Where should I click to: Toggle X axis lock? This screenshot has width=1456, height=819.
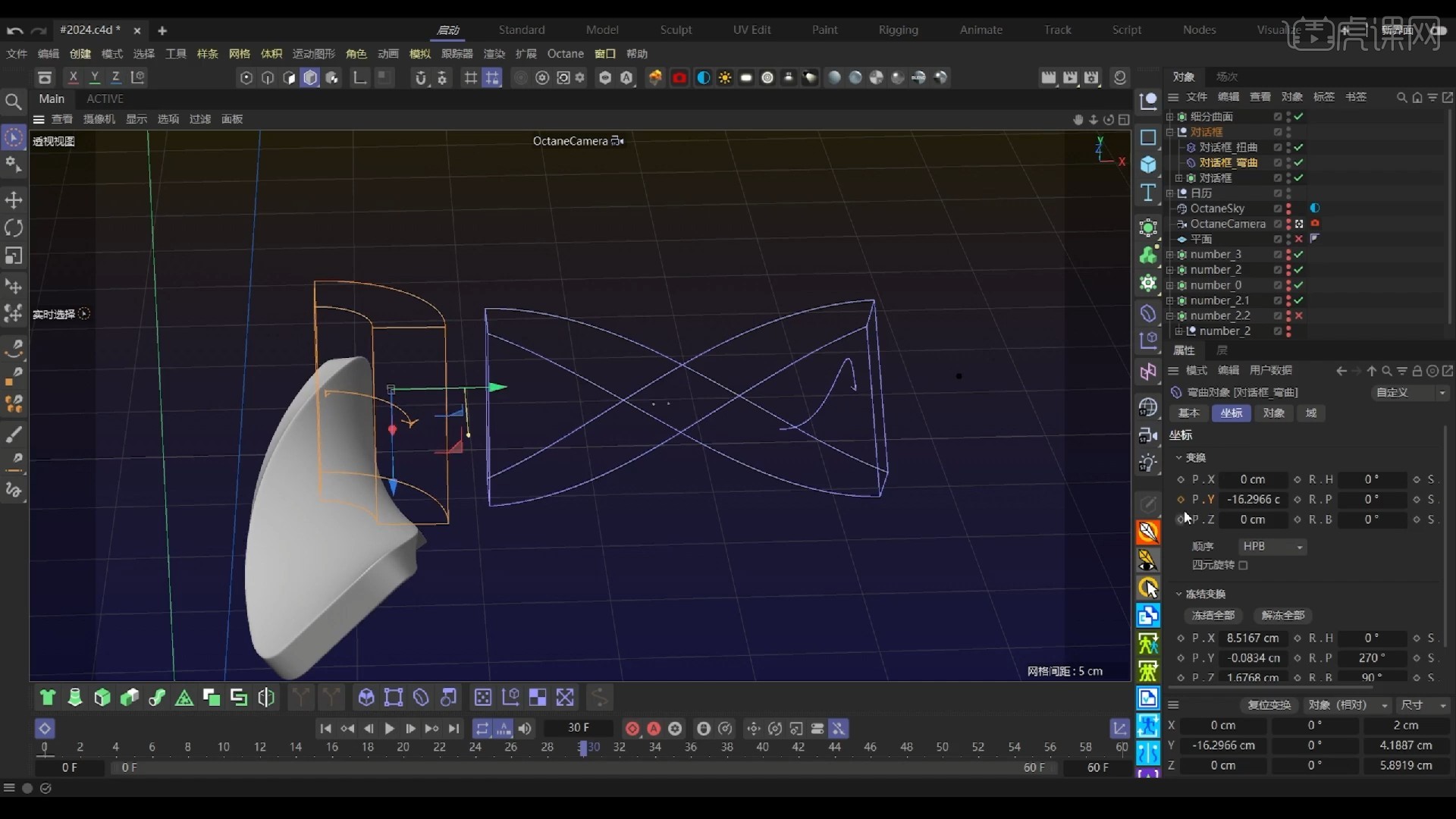(x=73, y=77)
